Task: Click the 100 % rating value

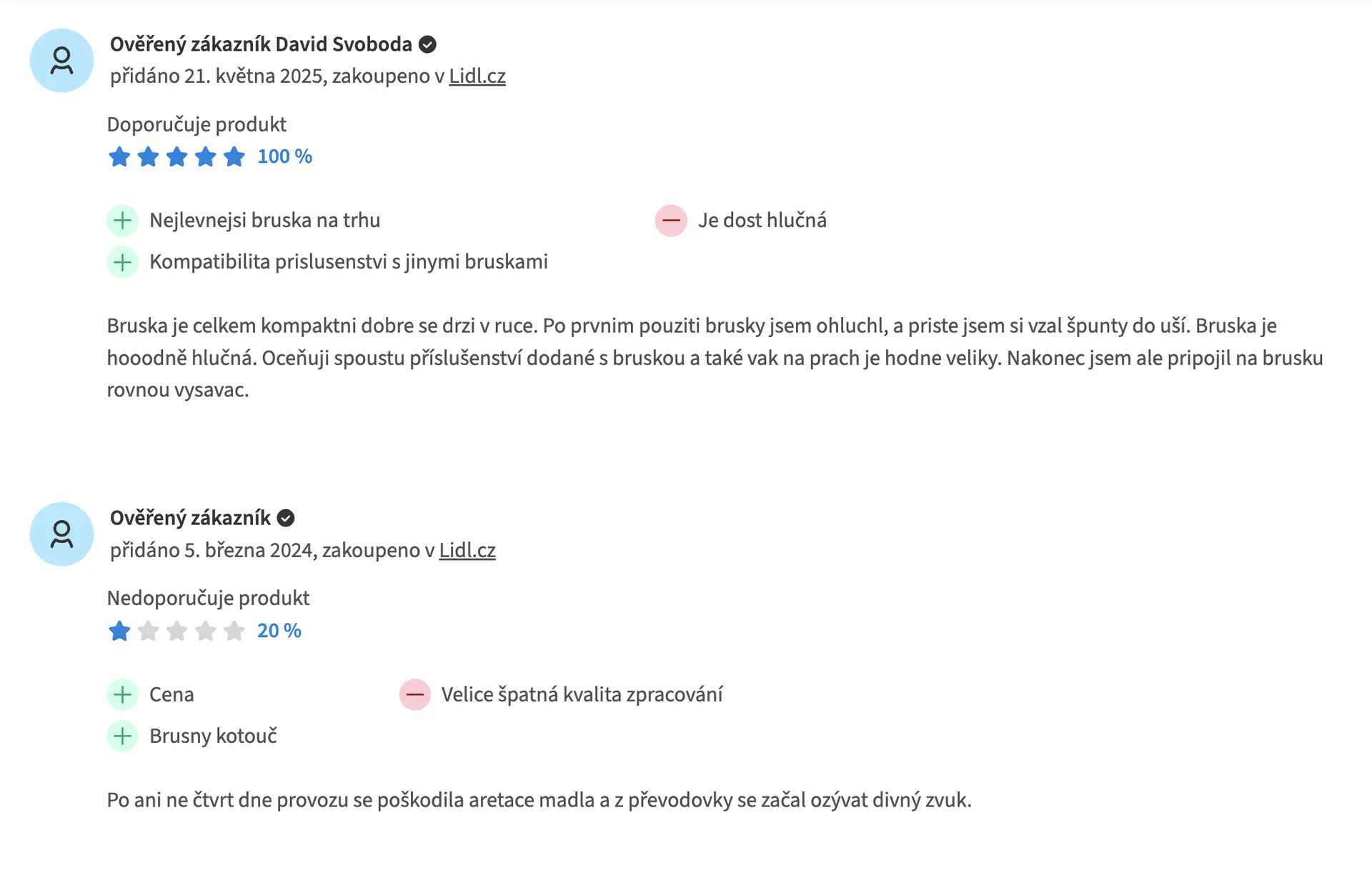Action: [284, 156]
